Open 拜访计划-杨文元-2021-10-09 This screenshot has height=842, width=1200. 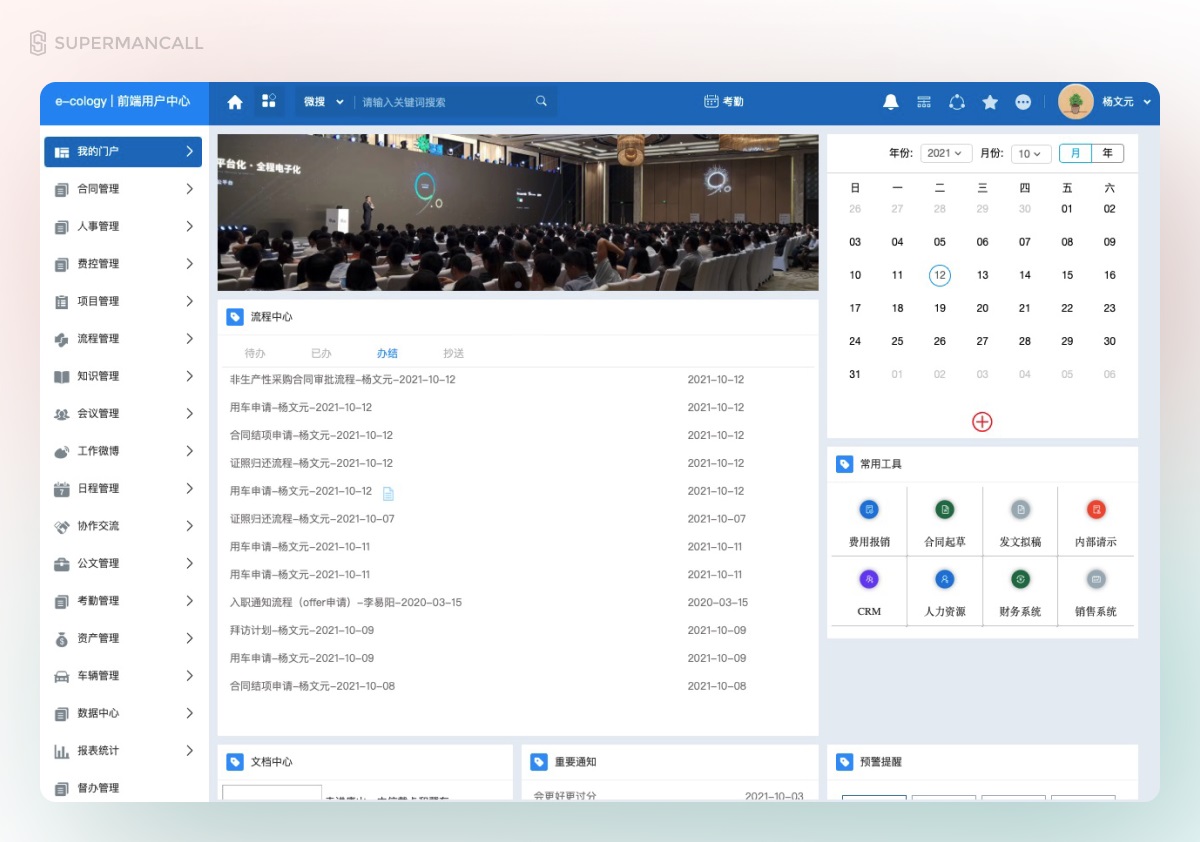point(302,631)
